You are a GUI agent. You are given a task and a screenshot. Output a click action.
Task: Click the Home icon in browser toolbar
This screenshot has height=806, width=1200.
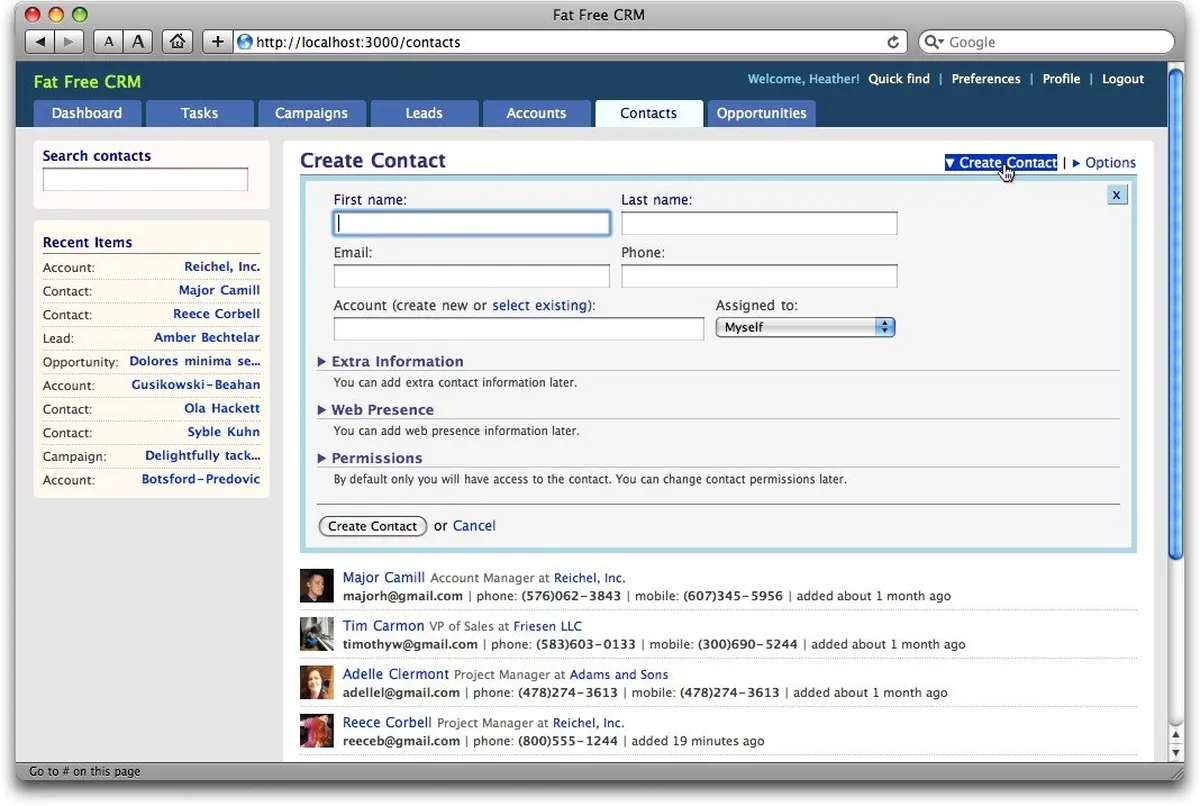[x=177, y=42]
